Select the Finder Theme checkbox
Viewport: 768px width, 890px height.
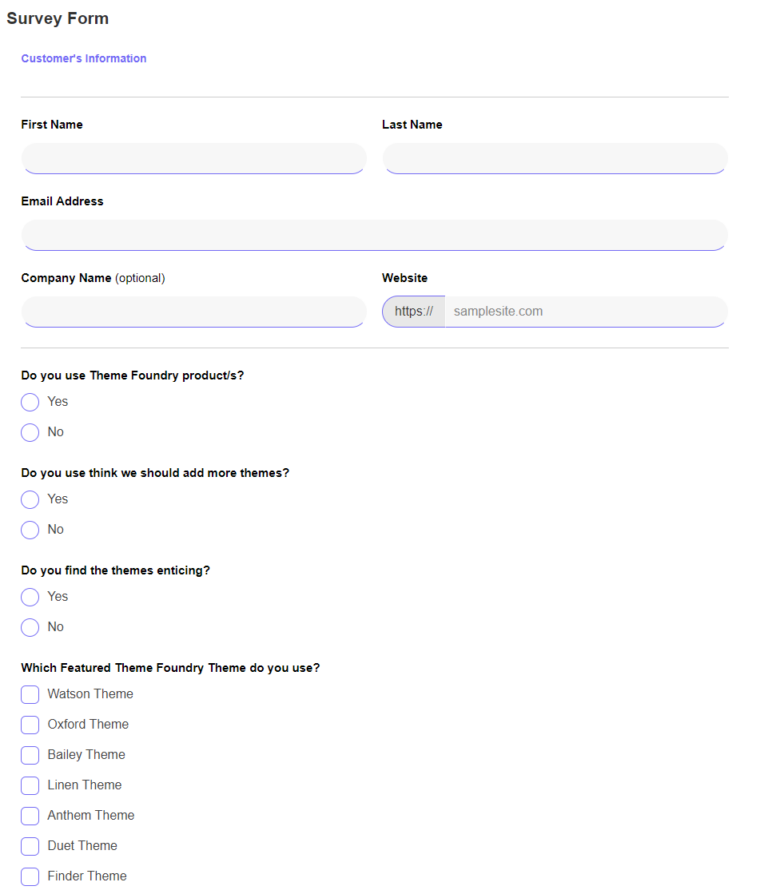point(30,876)
